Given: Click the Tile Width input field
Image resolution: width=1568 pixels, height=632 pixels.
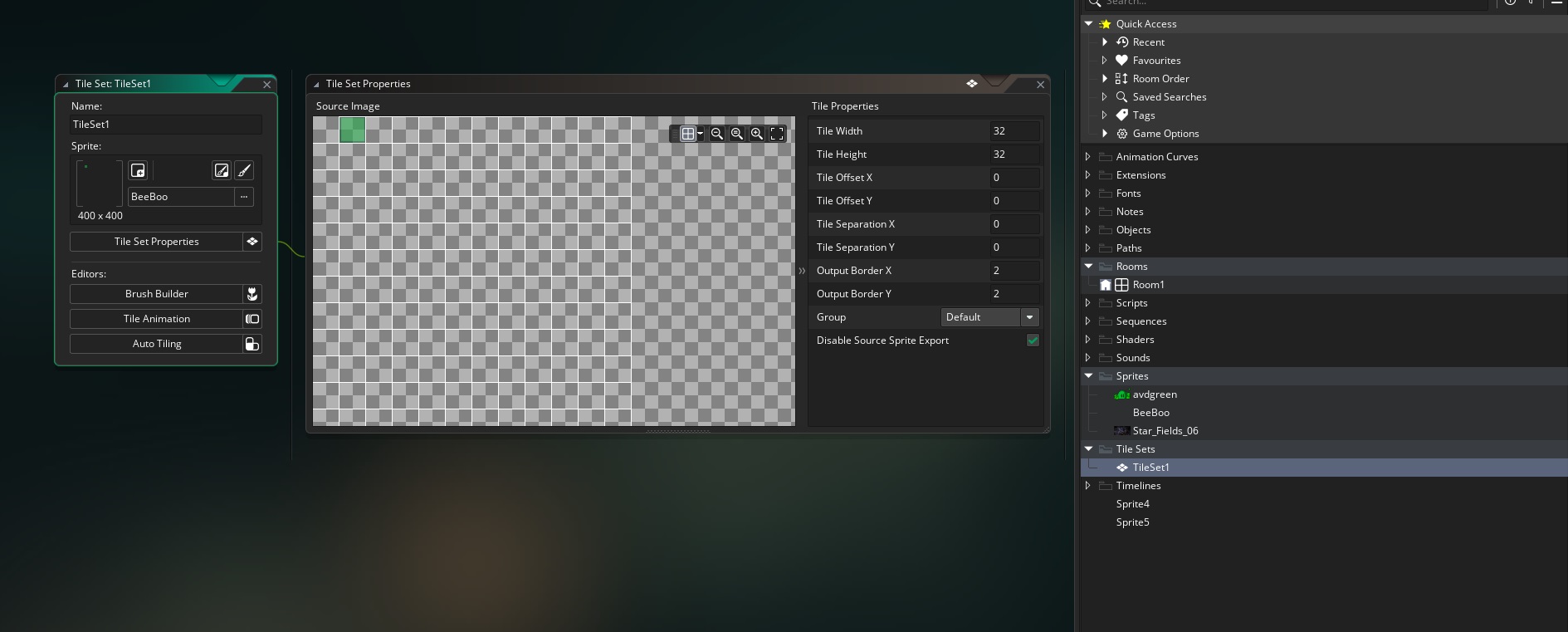Looking at the screenshot, I should [1014, 131].
